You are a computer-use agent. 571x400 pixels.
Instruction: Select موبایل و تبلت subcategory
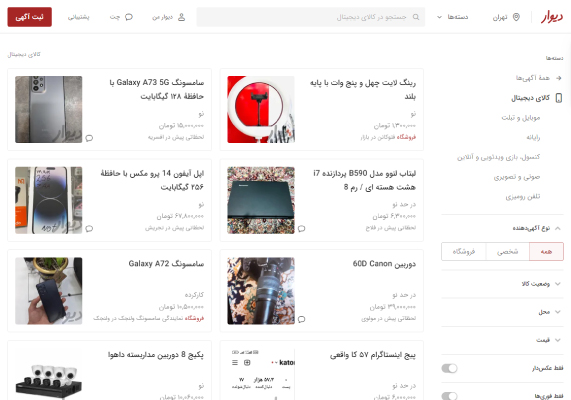pos(521,117)
